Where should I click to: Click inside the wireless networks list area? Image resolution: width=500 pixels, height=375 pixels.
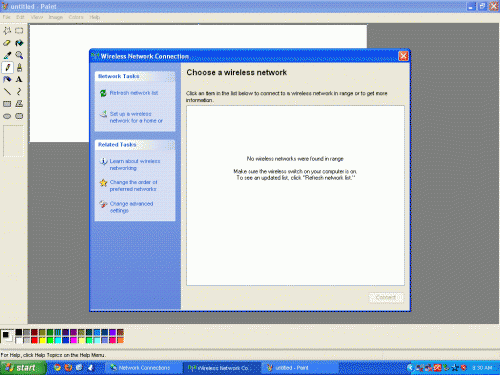(295, 195)
